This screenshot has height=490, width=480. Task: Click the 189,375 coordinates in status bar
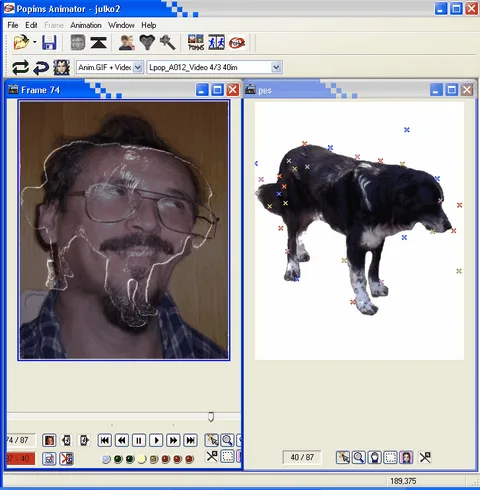pyautogui.click(x=403, y=481)
